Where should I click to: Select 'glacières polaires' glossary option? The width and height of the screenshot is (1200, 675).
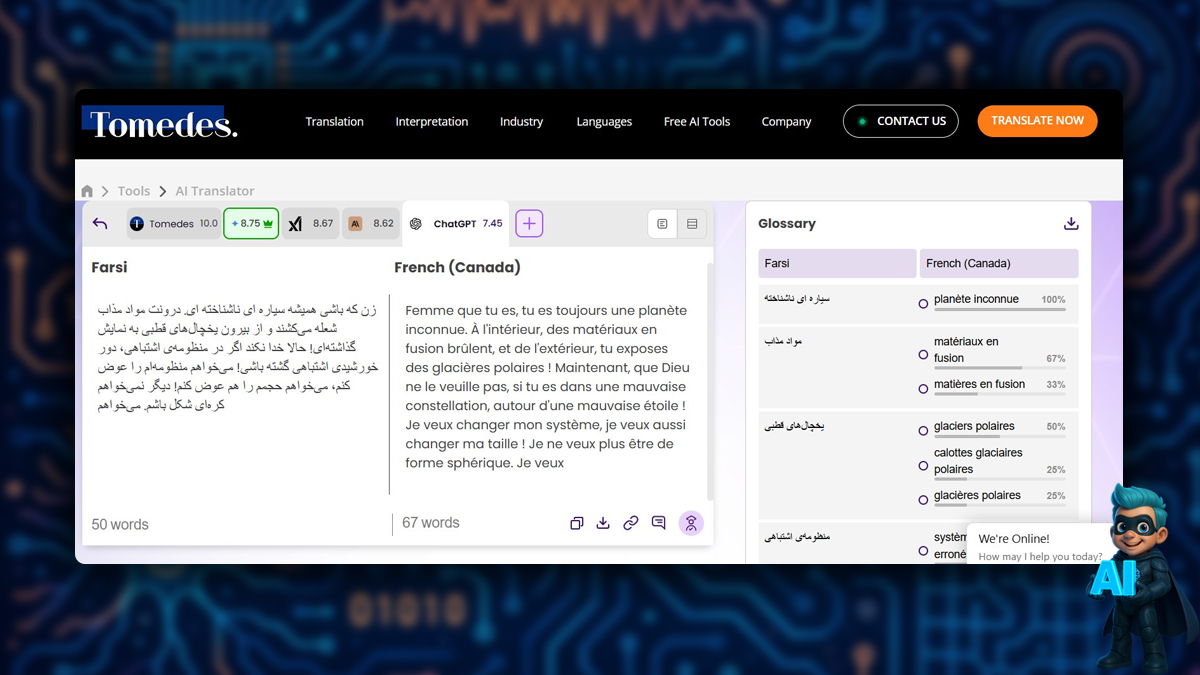point(923,500)
